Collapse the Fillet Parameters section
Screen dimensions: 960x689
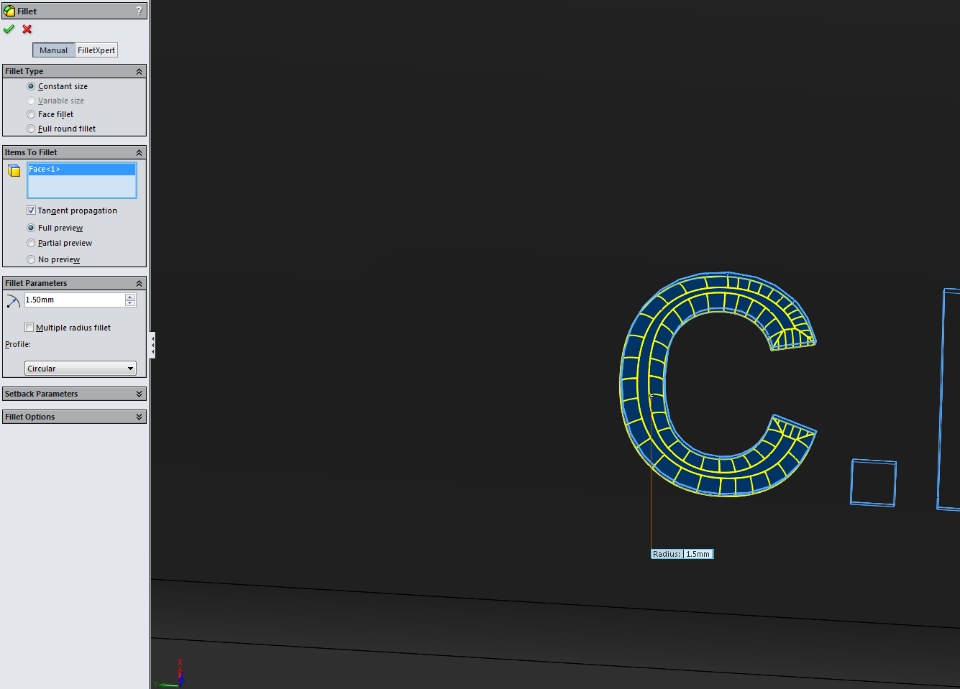[139, 284]
